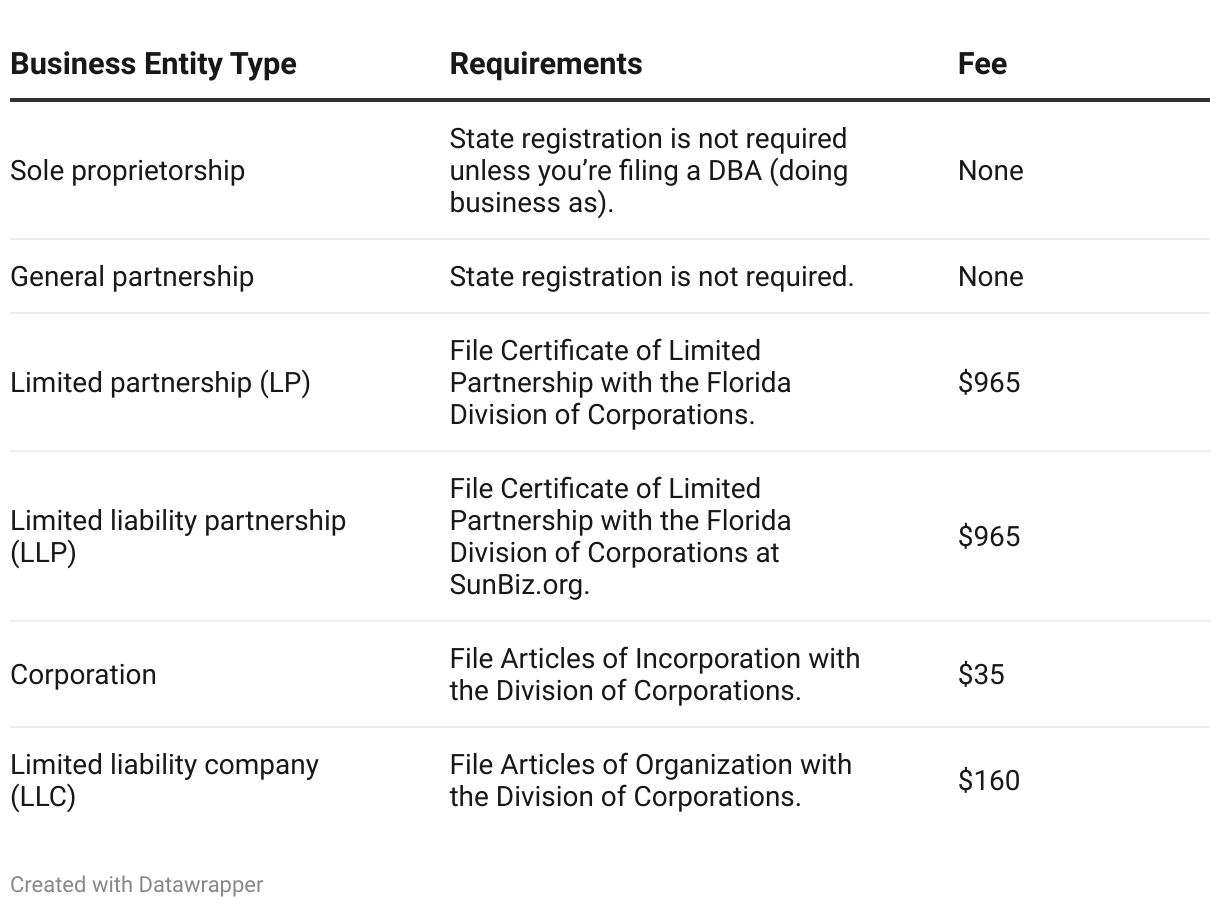The height and width of the screenshot is (908, 1220).
Task: Open the Created with Datawrapper link
Action: [137, 885]
